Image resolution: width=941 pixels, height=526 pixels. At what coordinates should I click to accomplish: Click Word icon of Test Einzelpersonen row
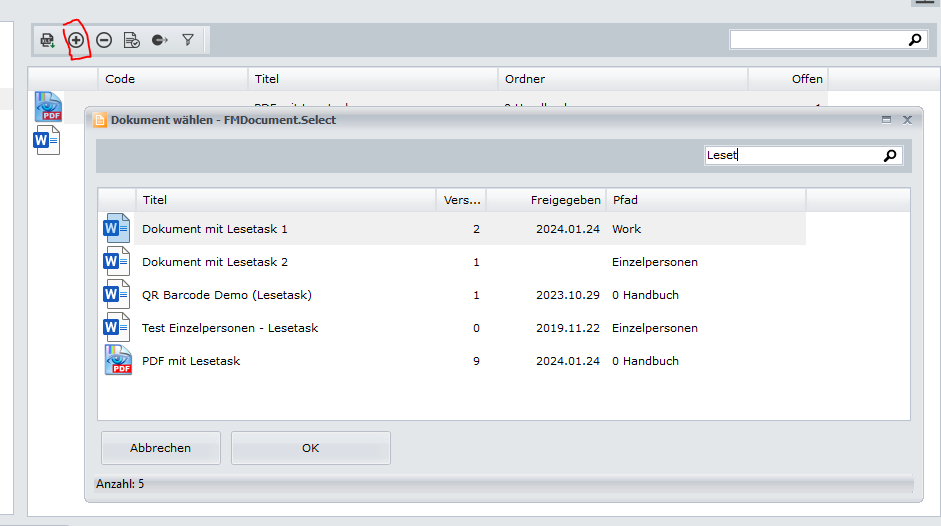click(x=116, y=327)
